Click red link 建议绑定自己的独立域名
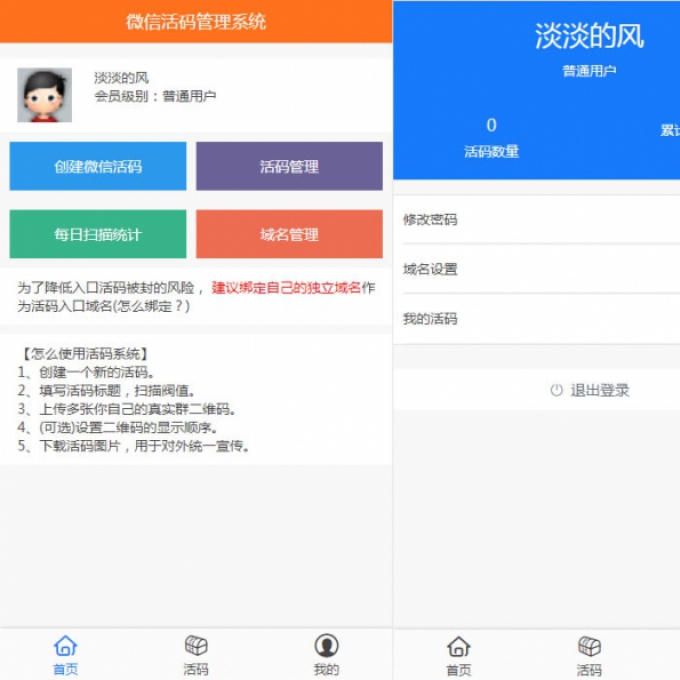This screenshot has width=680, height=680. click(286, 288)
